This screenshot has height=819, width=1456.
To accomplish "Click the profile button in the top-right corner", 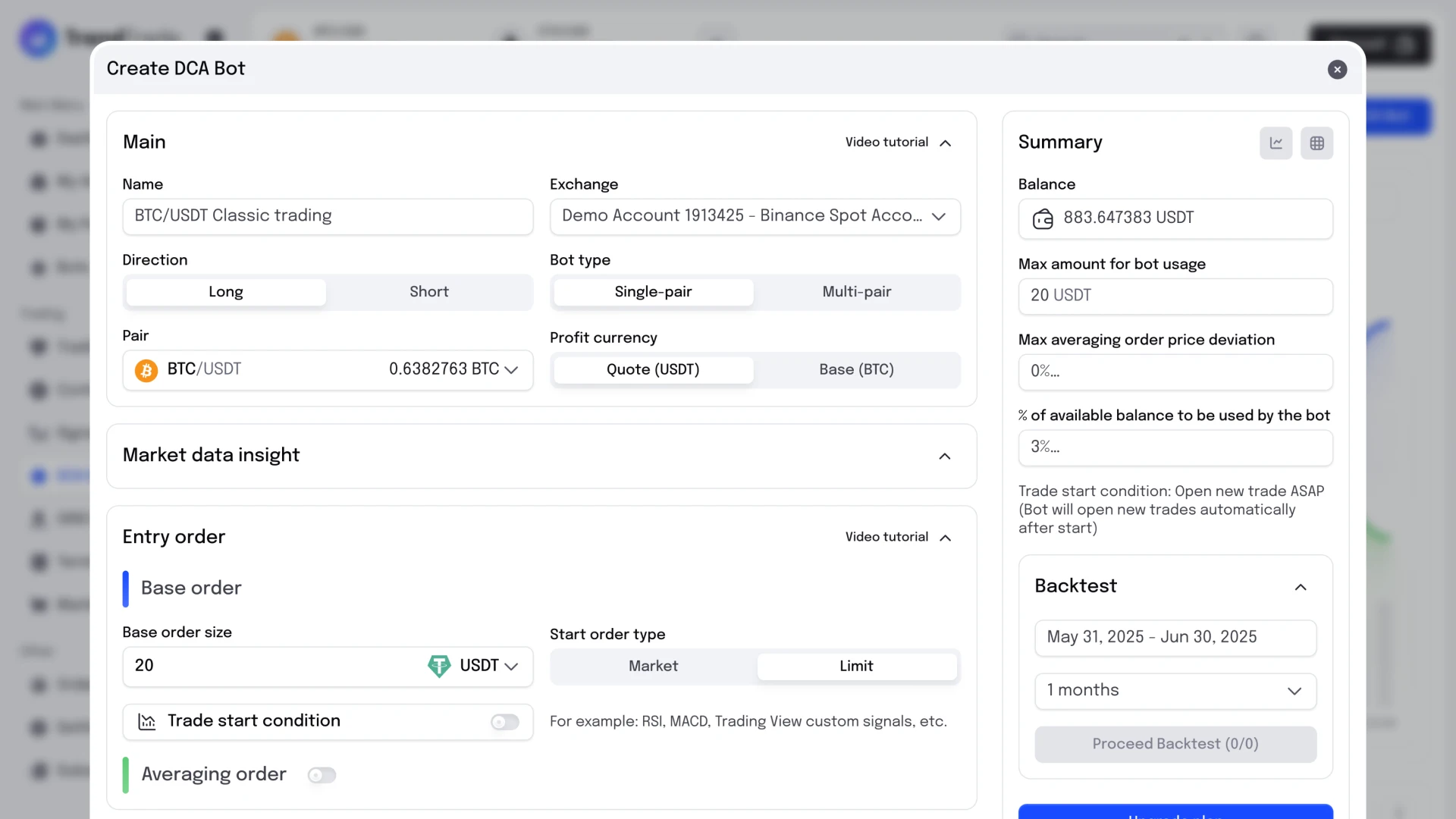I will 1407,44.
